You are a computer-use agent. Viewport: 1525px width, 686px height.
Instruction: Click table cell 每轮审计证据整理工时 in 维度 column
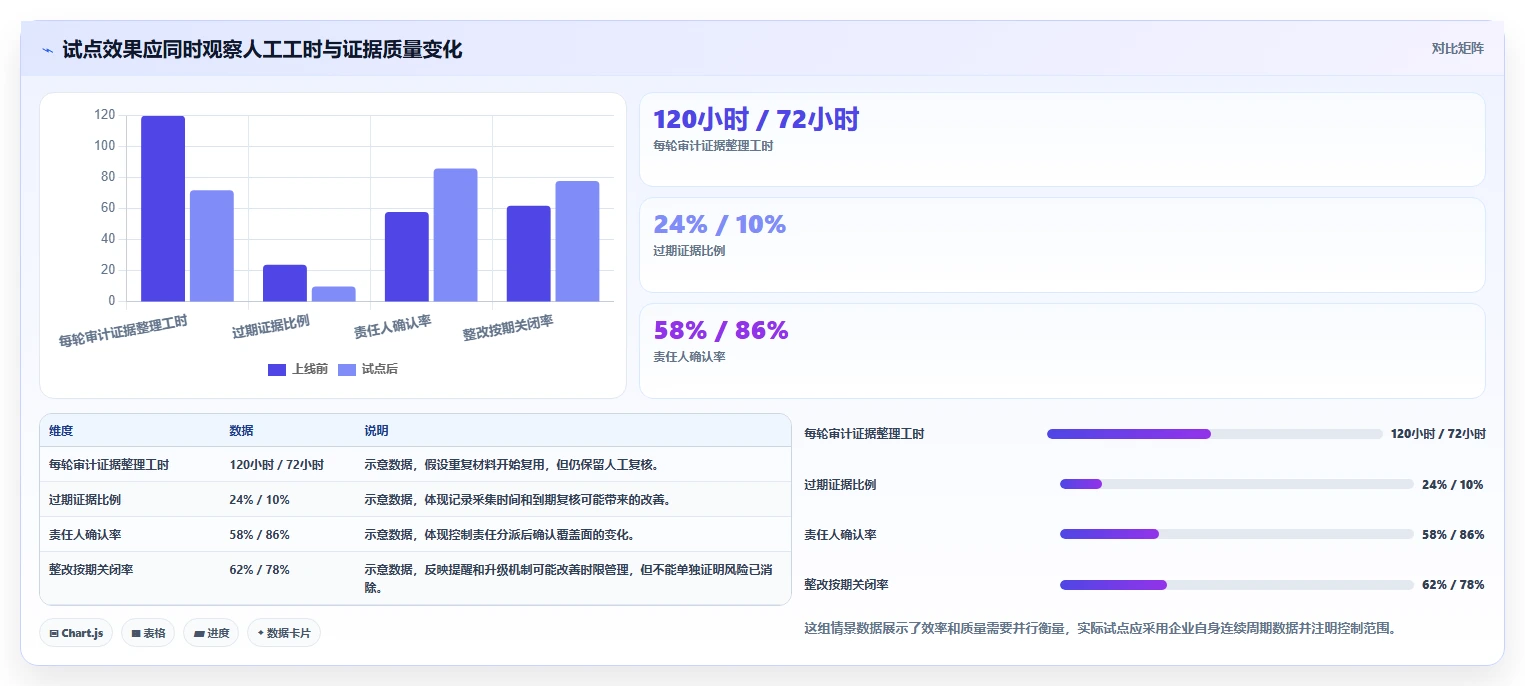coord(109,465)
